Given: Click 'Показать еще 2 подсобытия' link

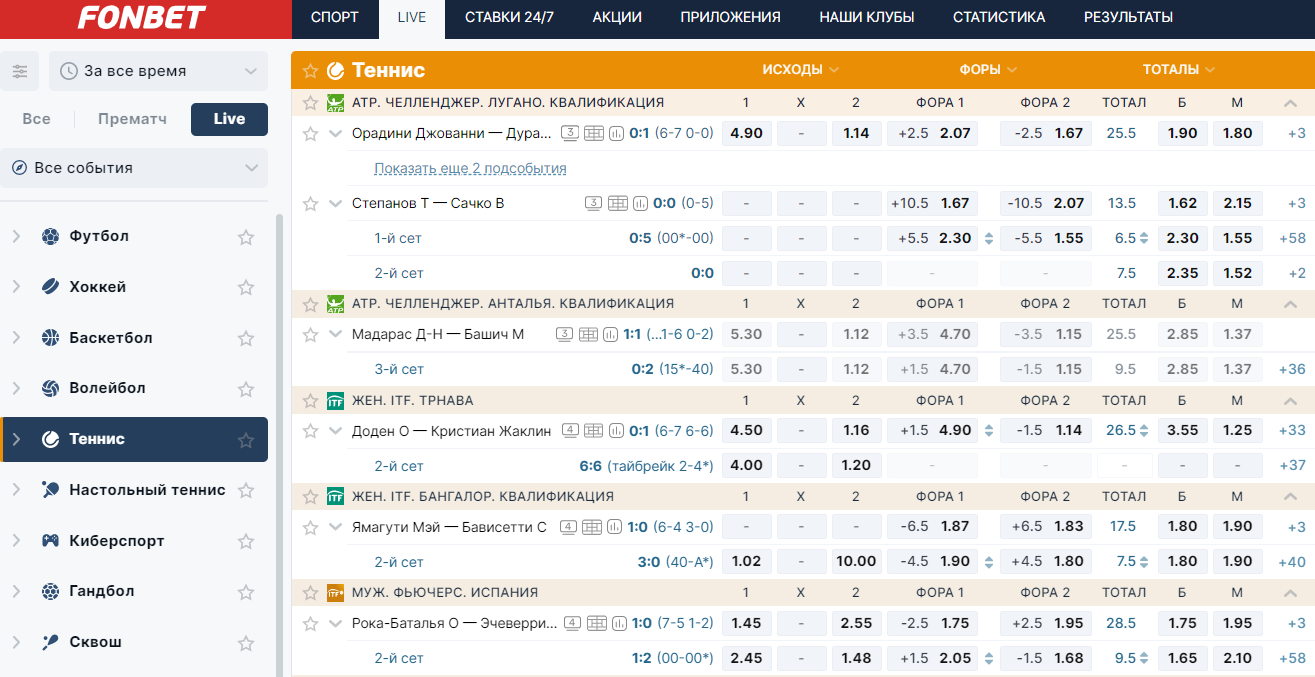Looking at the screenshot, I should click(470, 168).
